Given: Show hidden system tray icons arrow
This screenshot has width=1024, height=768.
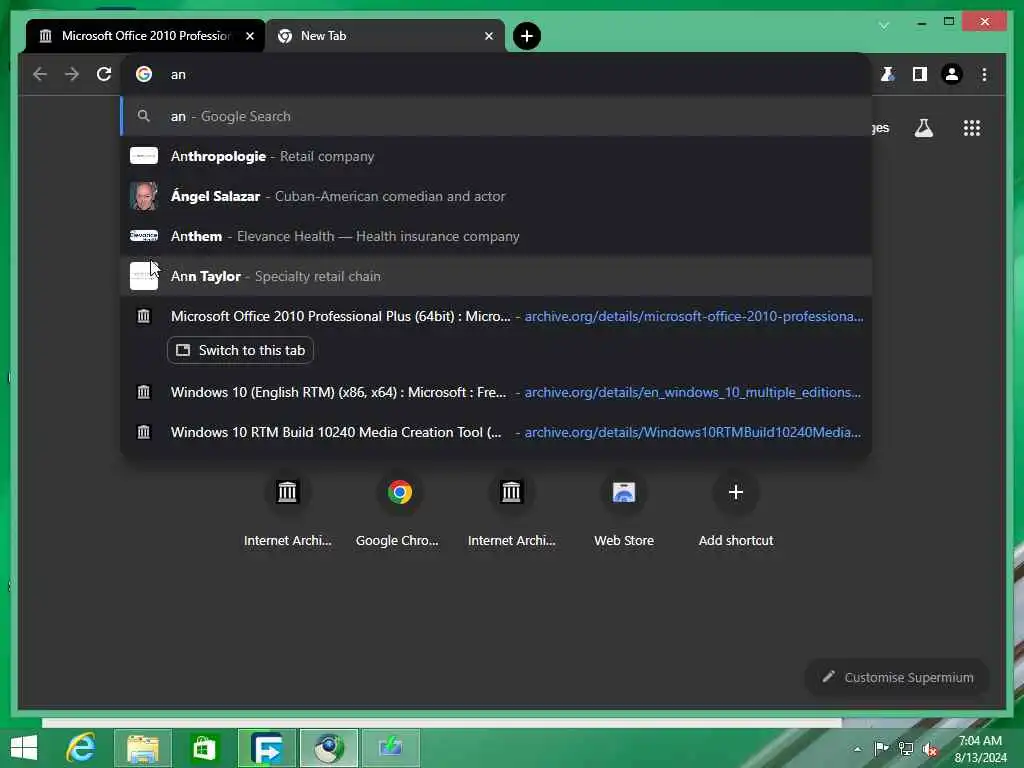Looking at the screenshot, I should click(857, 749).
